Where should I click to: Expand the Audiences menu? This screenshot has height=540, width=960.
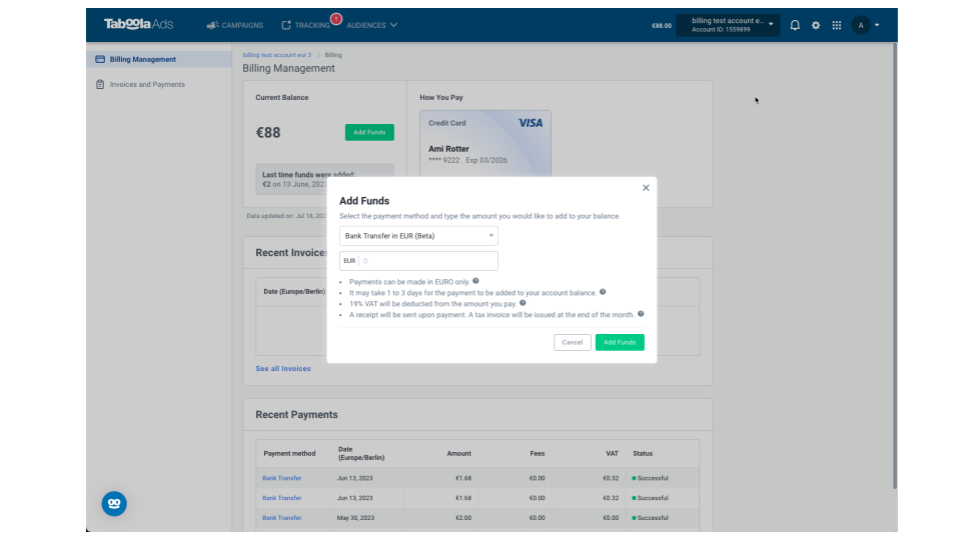click(372, 25)
